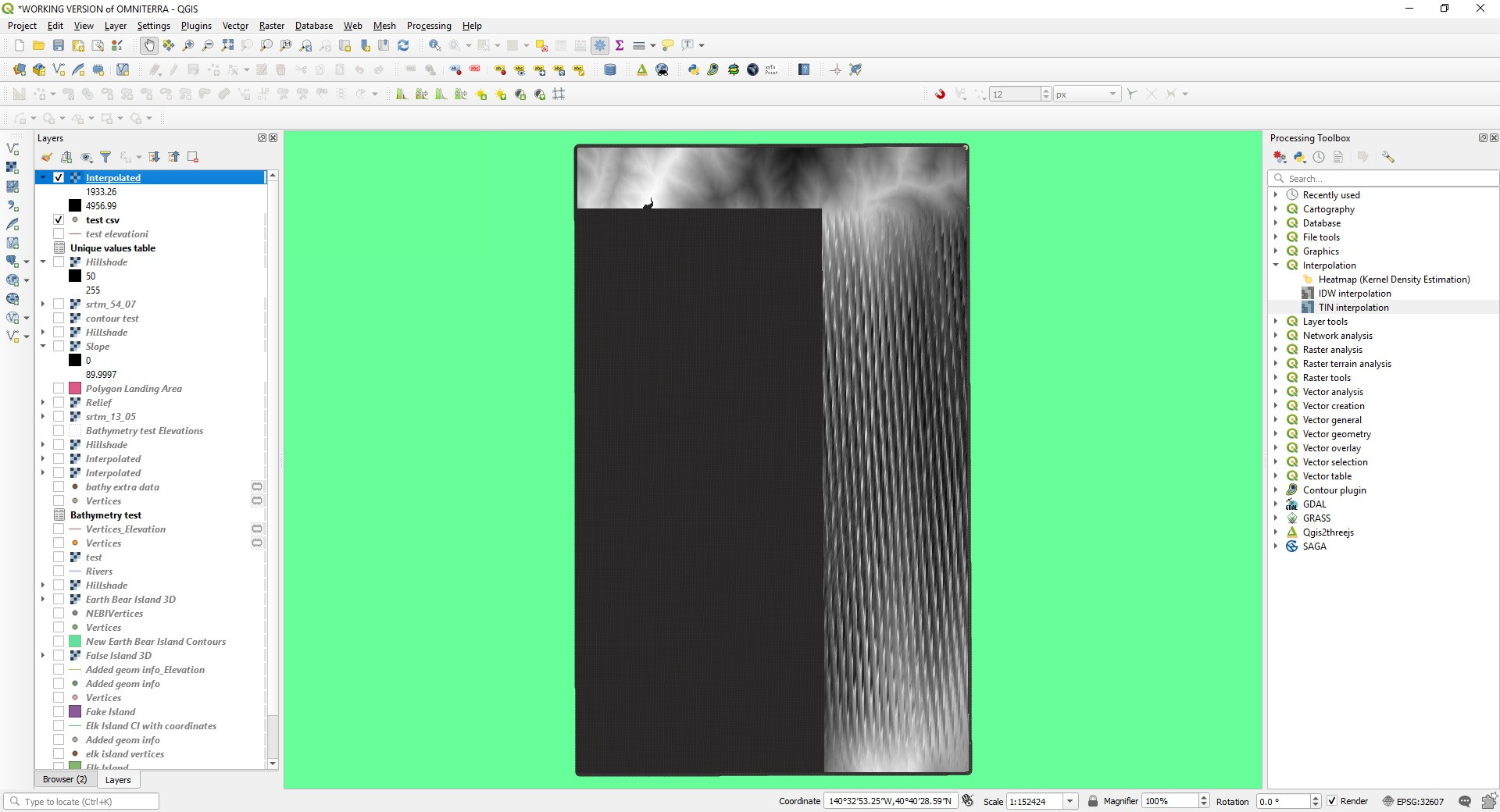The height and width of the screenshot is (812, 1500).
Task: Check the test elevationi layer checkbox
Action: [x=59, y=233]
